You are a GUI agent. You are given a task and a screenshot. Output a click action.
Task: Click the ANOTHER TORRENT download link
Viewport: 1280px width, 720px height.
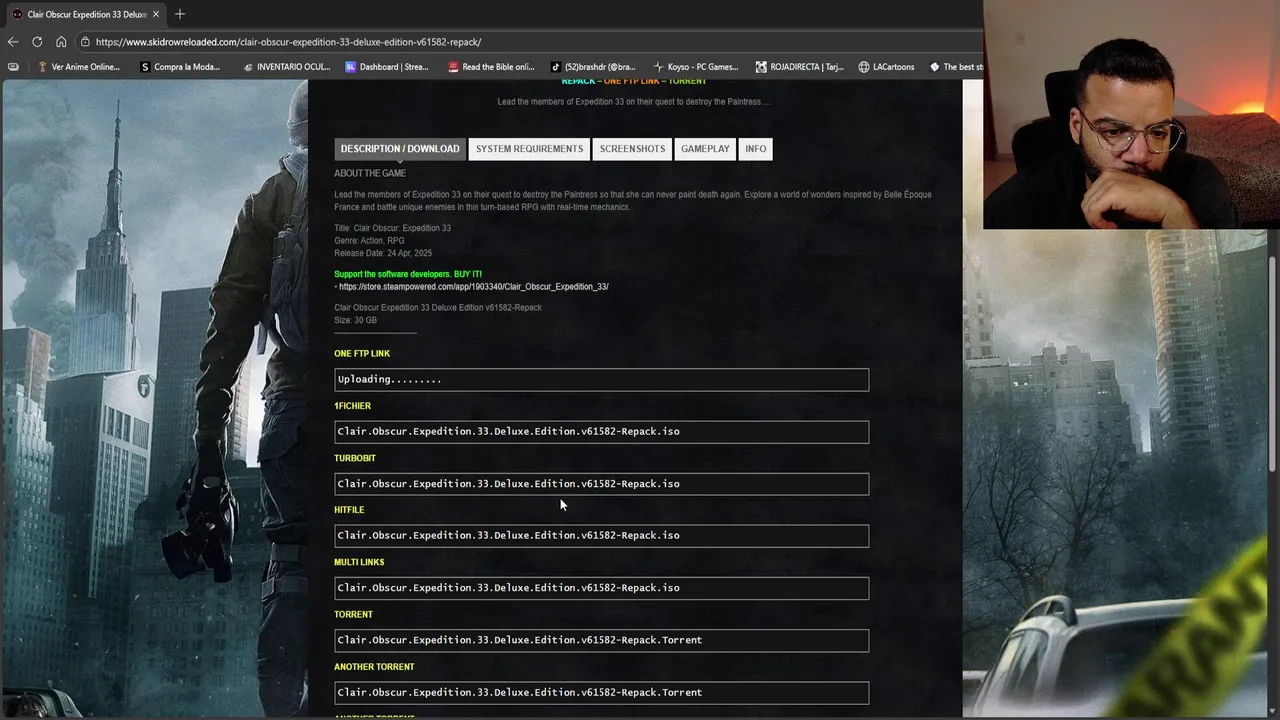point(601,692)
